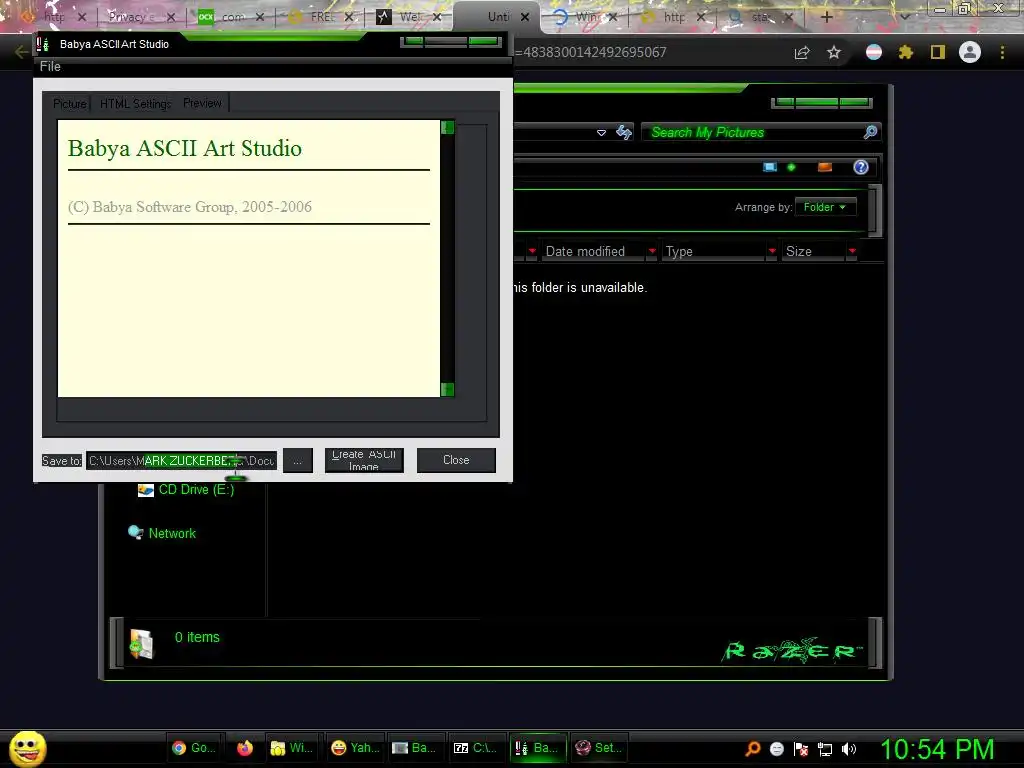Click the Close button in ASCII Art Studio
Image resolution: width=1024 pixels, height=768 pixels.
click(456, 460)
